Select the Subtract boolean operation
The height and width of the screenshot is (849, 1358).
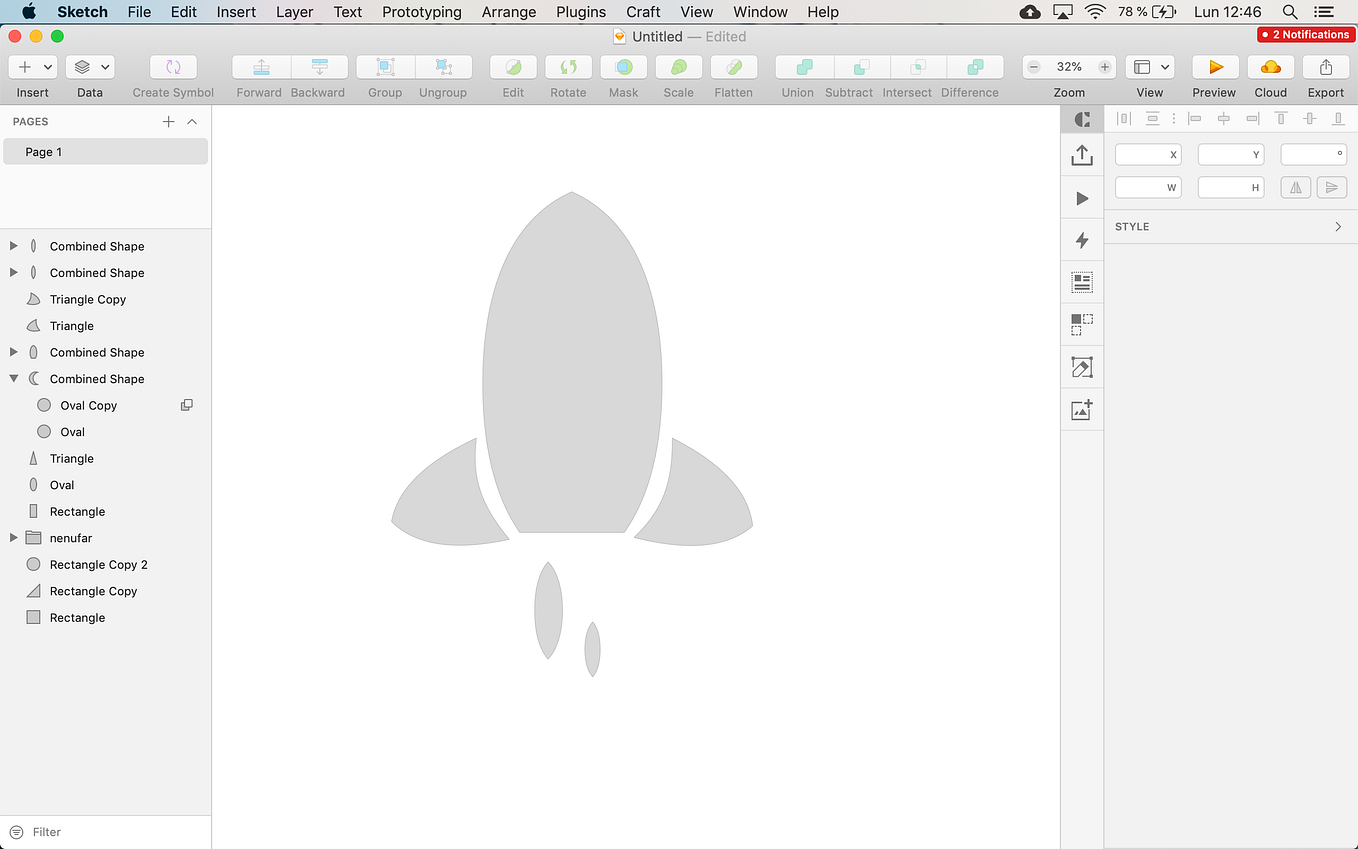861,67
